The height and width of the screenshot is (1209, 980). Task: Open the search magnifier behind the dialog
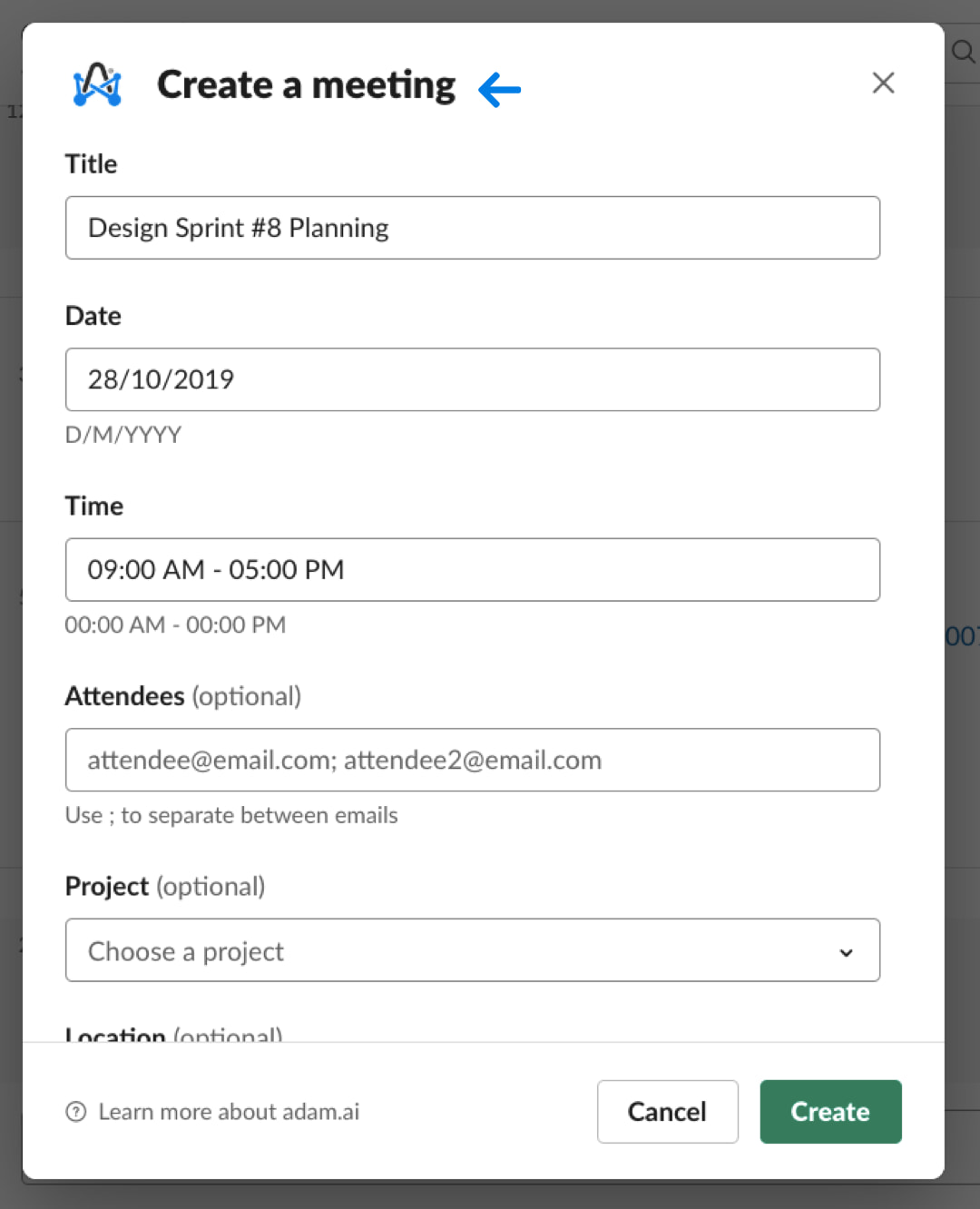pyautogui.click(x=963, y=52)
